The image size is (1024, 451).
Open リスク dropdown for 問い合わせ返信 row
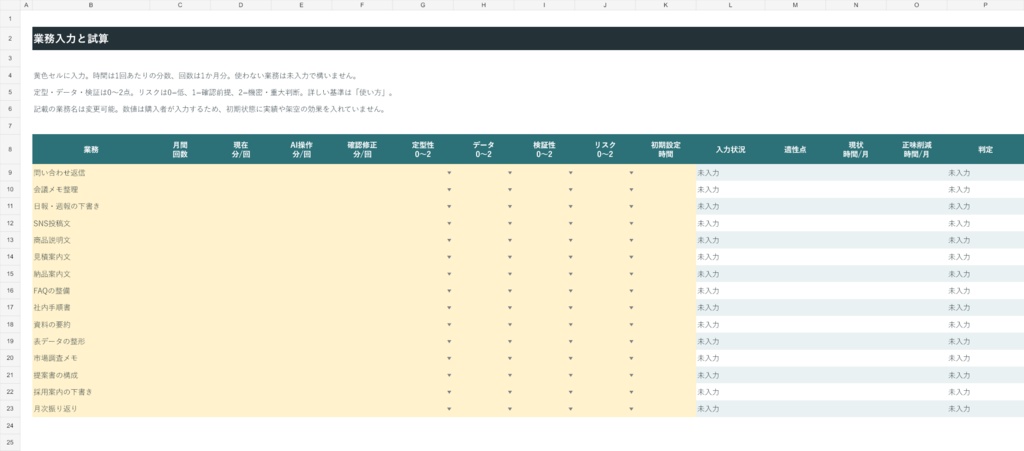[632, 173]
